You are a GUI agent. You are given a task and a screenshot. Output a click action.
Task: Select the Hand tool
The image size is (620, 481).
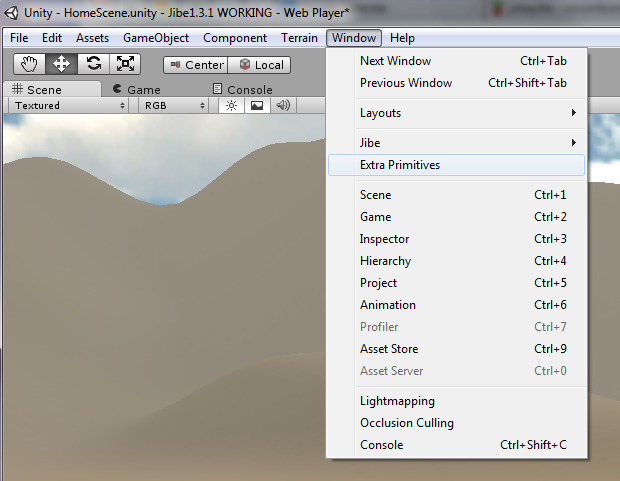point(29,64)
